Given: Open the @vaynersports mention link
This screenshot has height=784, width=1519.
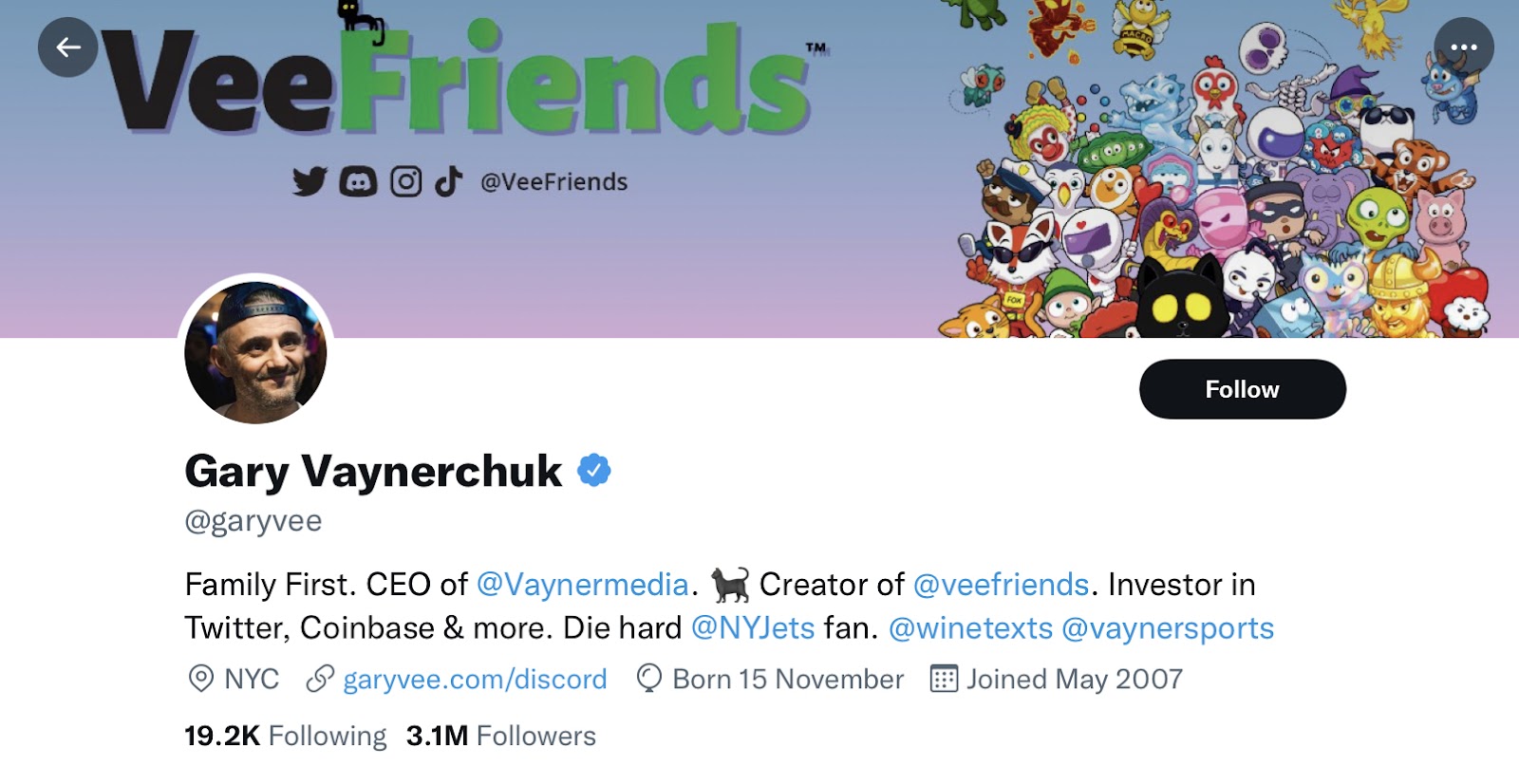Looking at the screenshot, I should pos(1168,628).
